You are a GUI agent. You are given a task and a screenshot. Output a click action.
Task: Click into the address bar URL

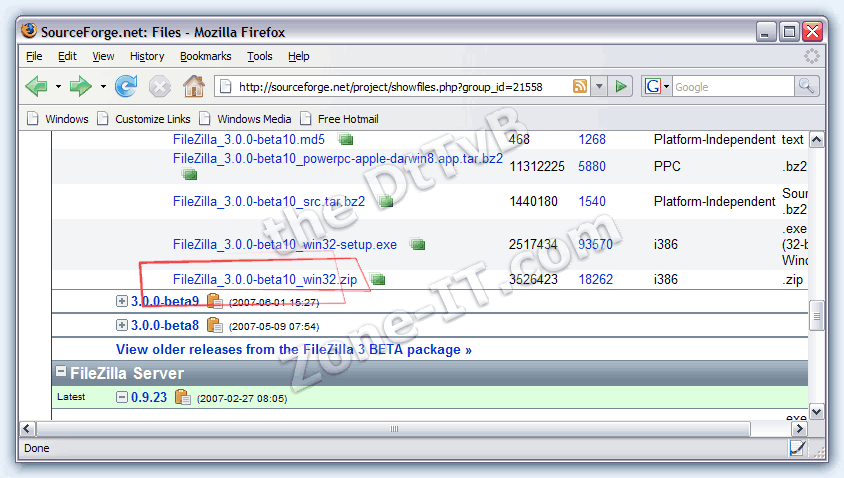pyautogui.click(x=390, y=86)
